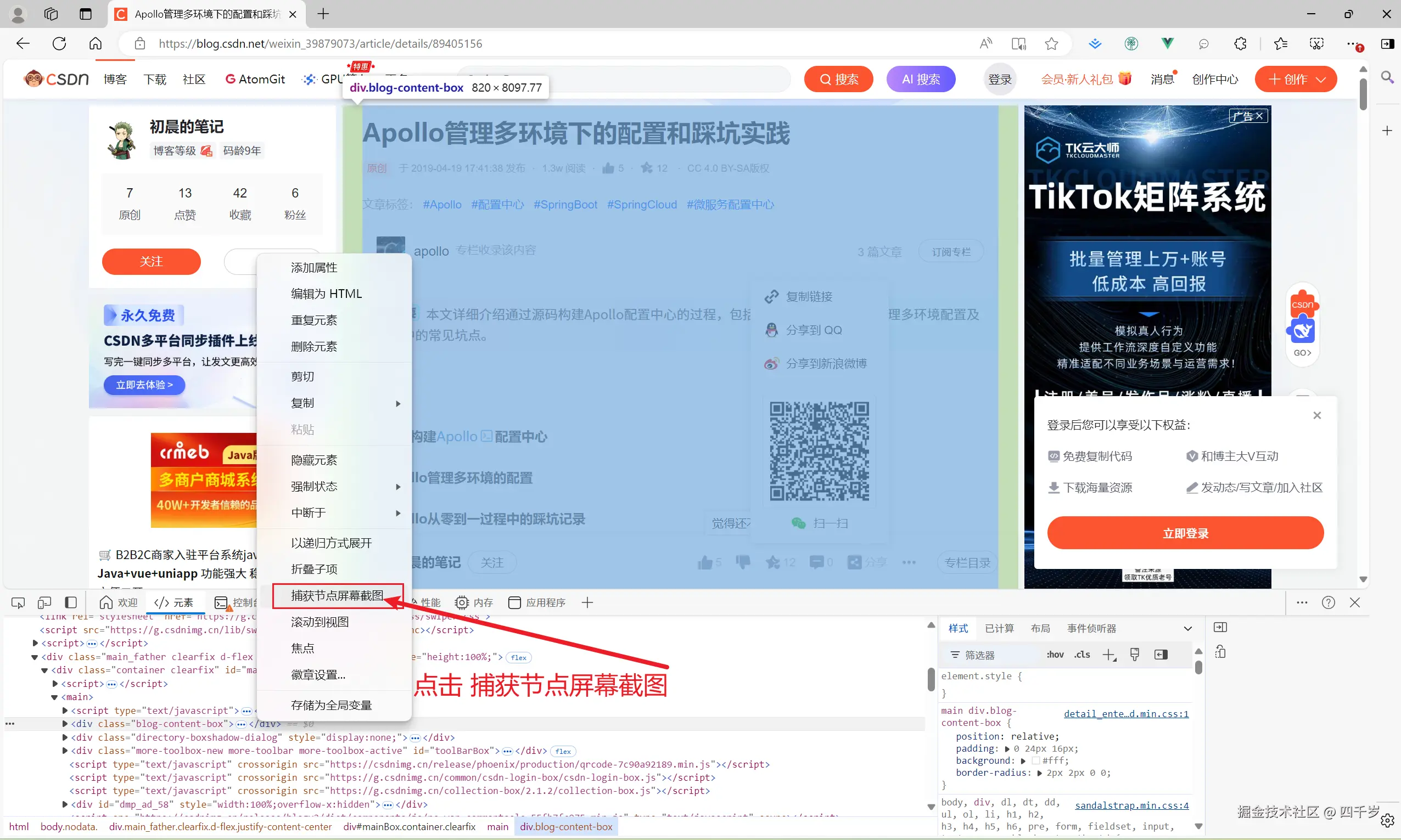Viewport: 1401px width, 840px height.
Task: Toggle the :hov pseudo-class state editor
Action: click(x=1056, y=655)
